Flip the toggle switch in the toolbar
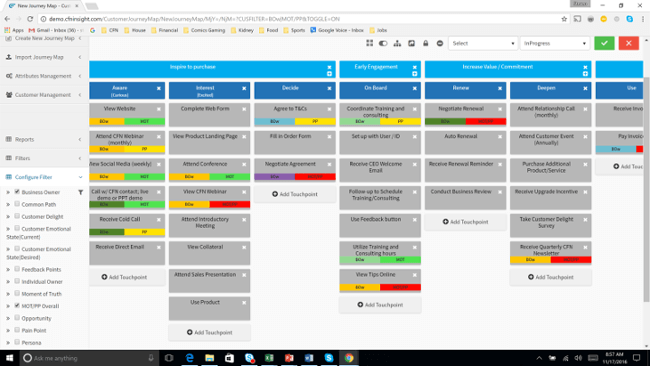The image size is (650, 366). [x=383, y=43]
